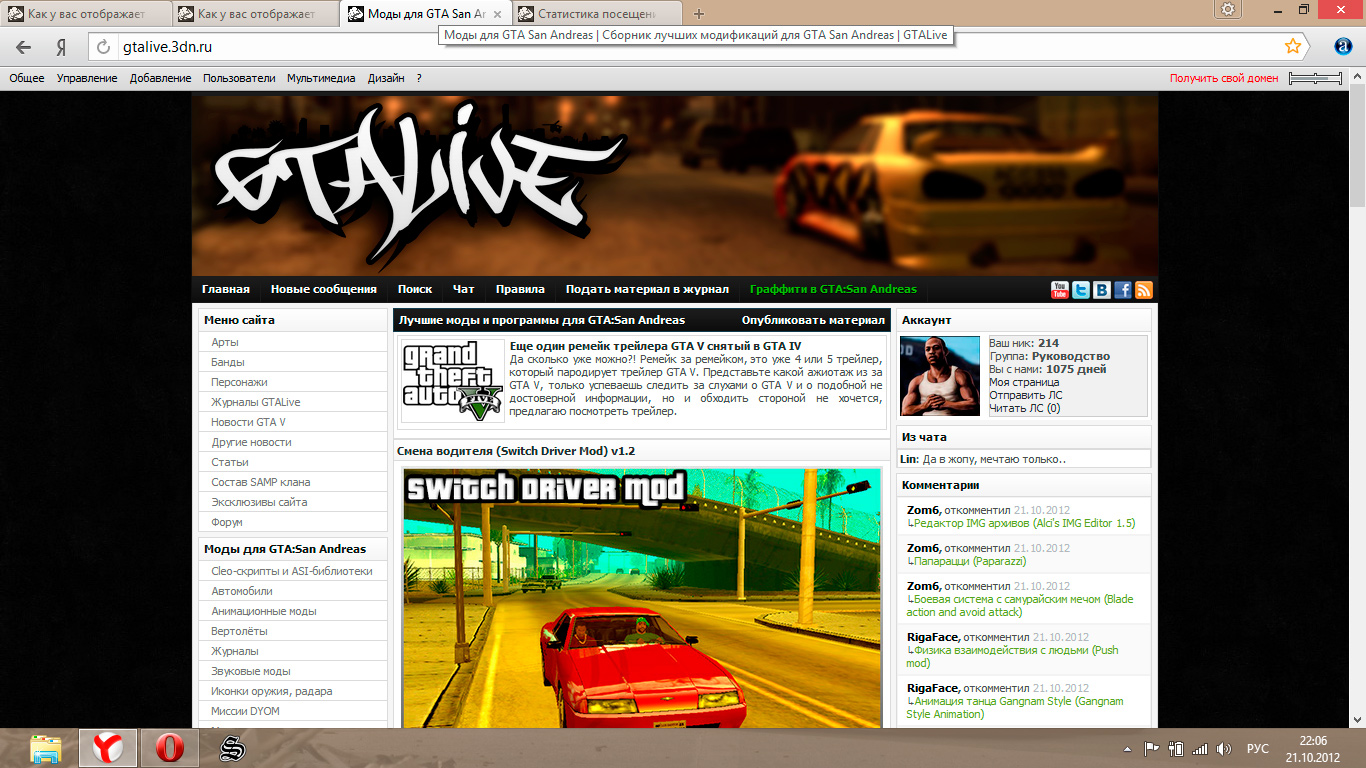Open volume speaker icon in tray
This screenshot has width=1366, height=768.
pos(1223,748)
